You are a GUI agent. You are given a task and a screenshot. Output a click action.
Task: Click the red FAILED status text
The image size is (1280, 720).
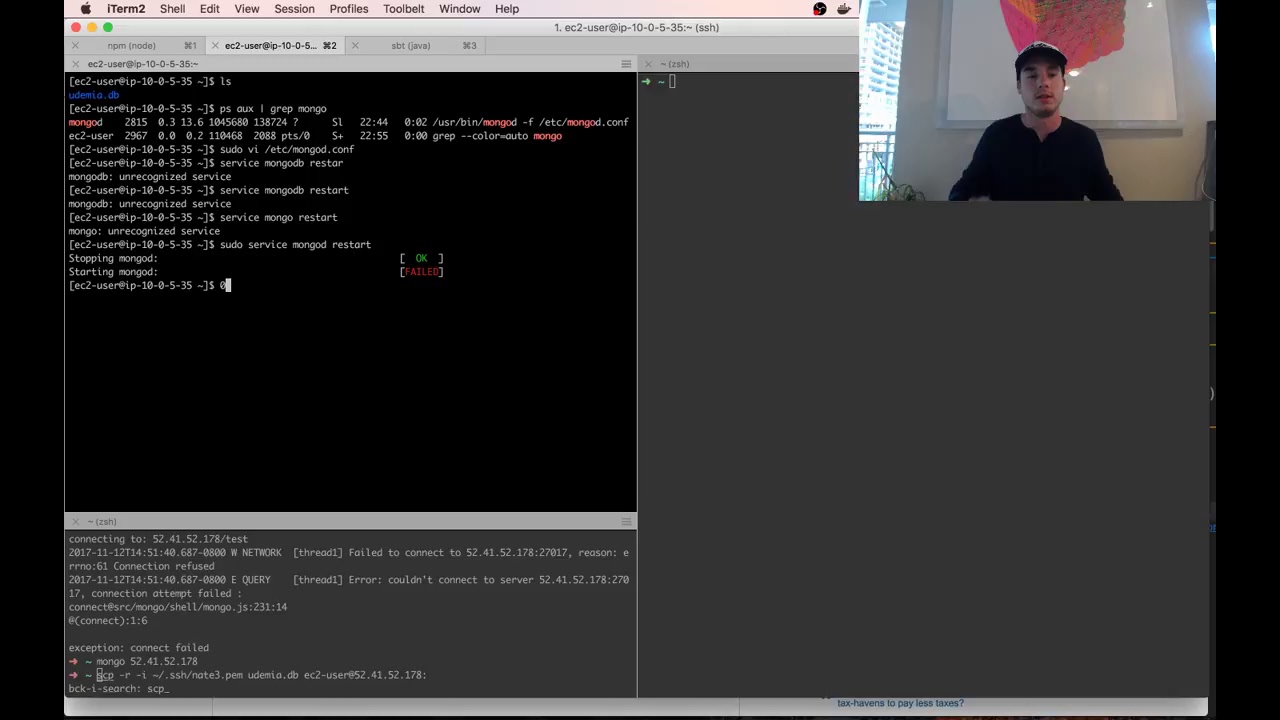tap(421, 272)
